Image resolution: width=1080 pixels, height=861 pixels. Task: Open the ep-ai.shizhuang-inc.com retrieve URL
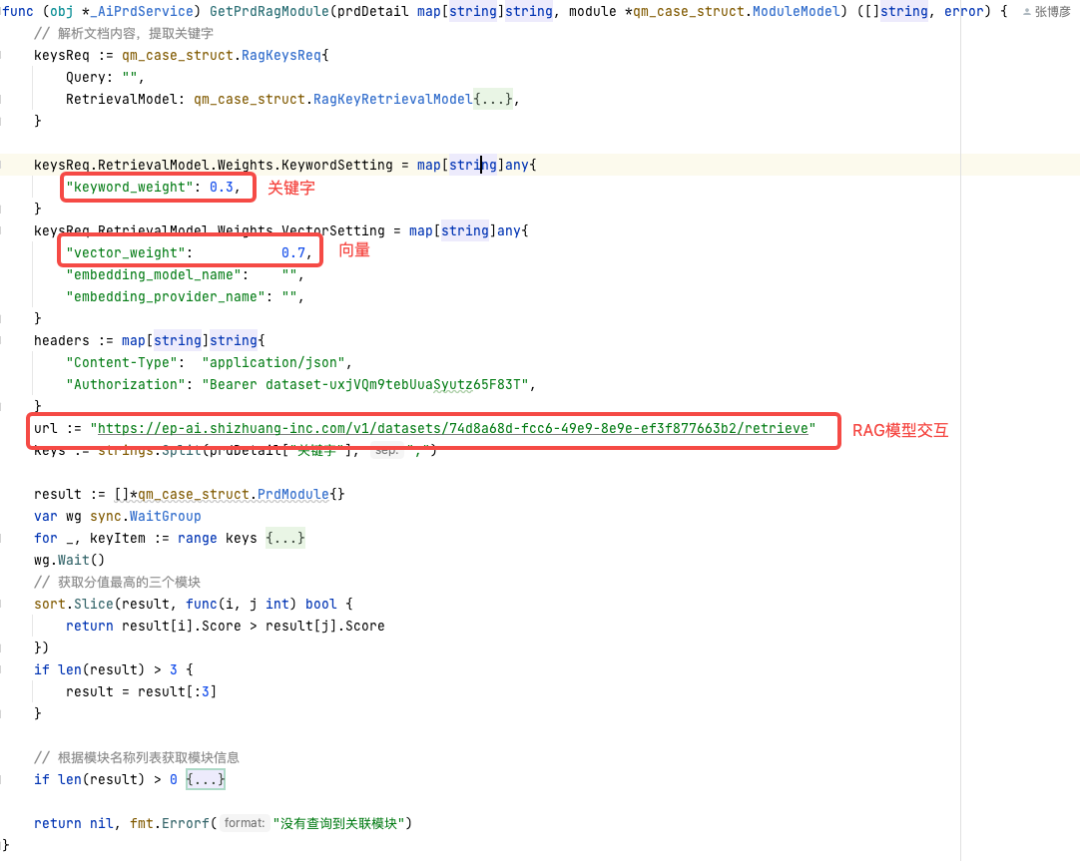(x=453, y=428)
